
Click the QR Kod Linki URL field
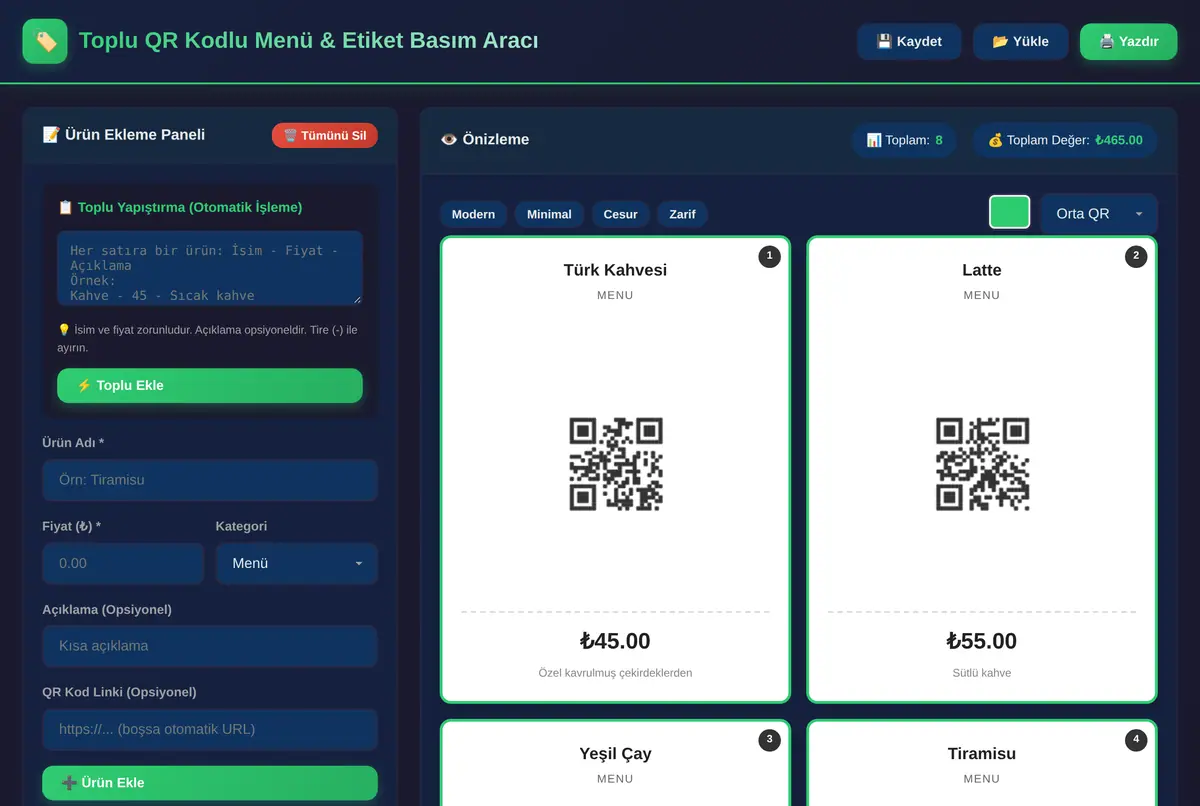pos(210,729)
